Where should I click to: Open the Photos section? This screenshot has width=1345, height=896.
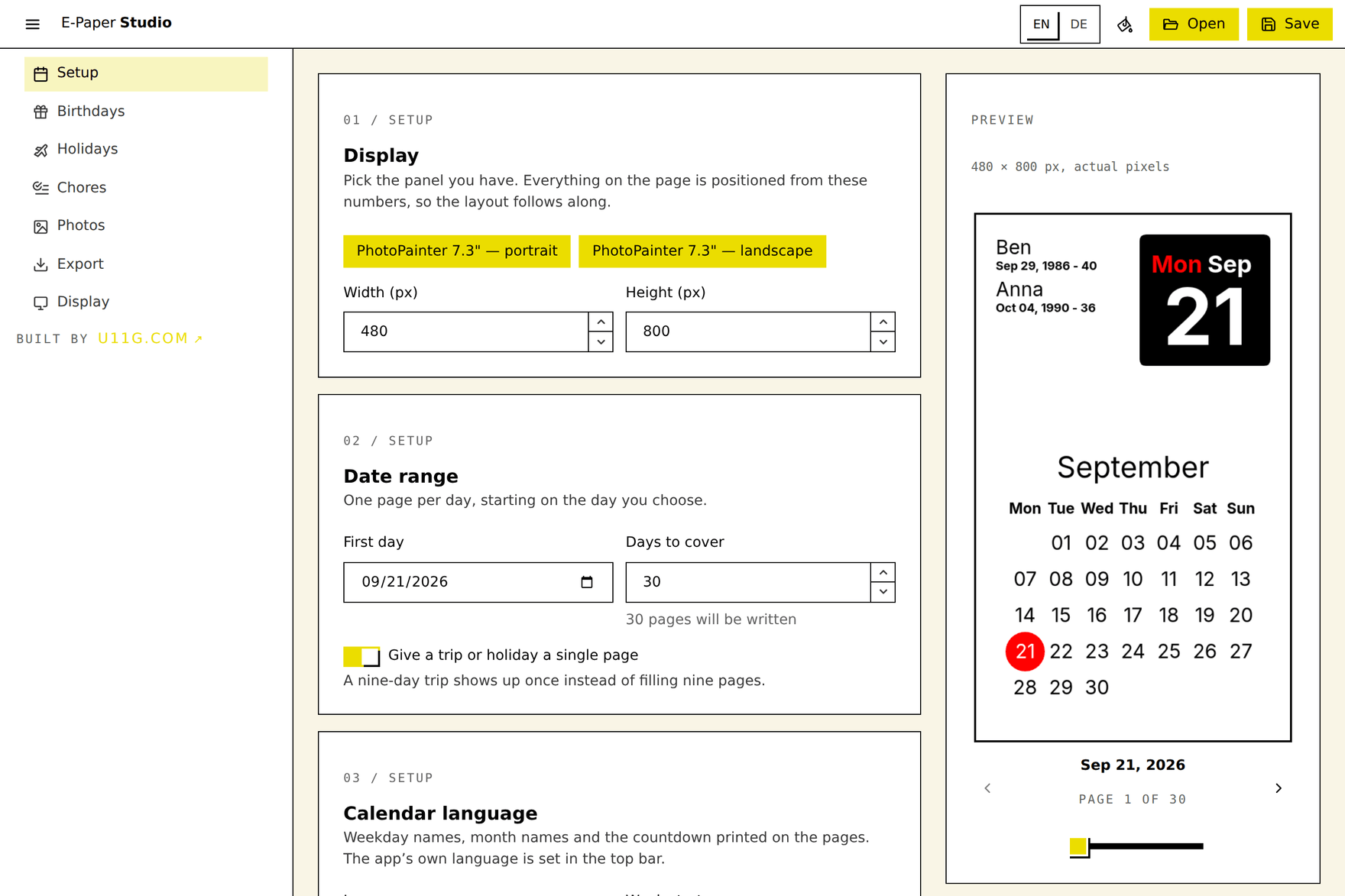click(146, 226)
